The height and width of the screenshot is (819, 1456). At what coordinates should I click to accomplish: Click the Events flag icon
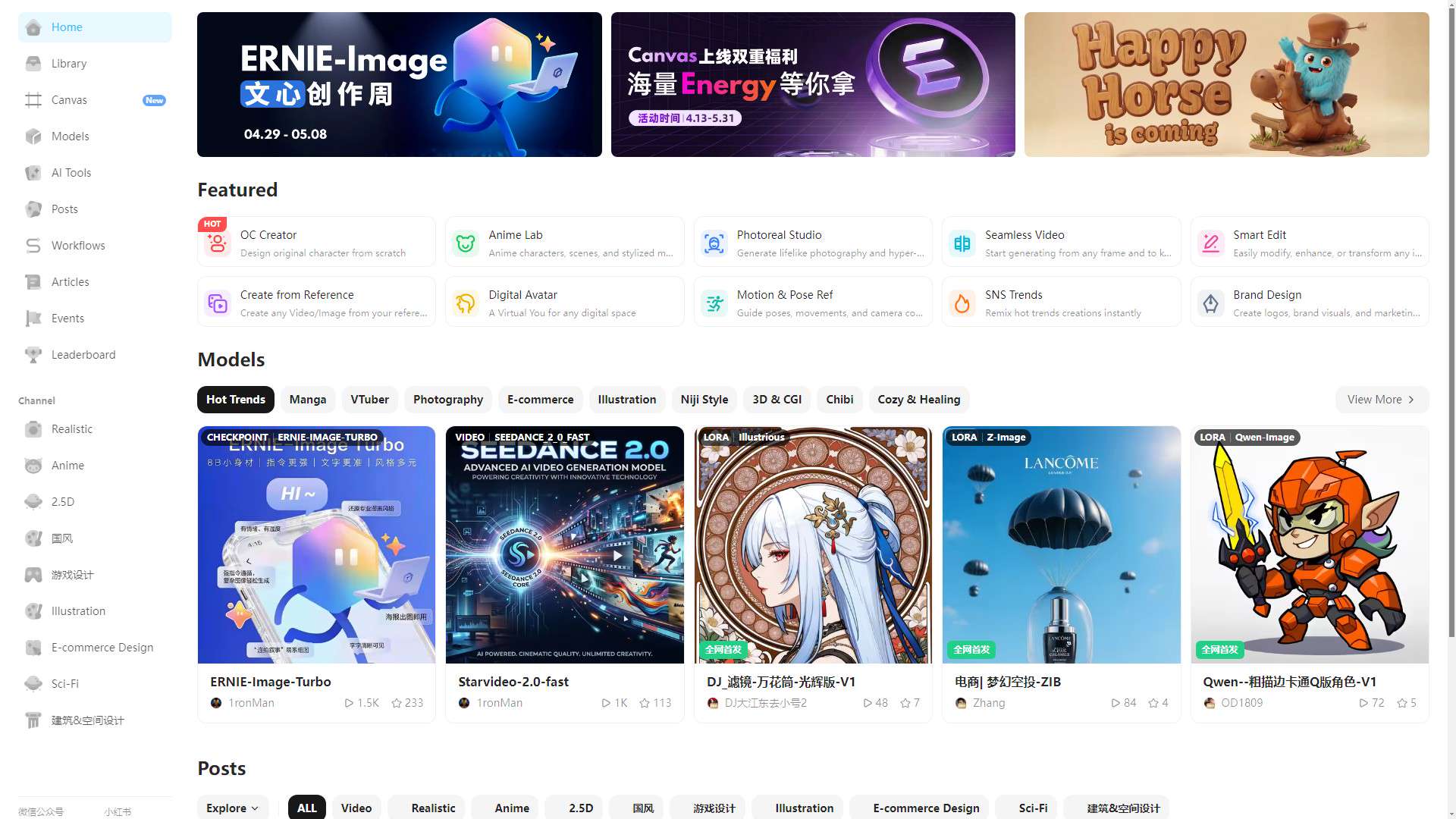coord(33,318)
